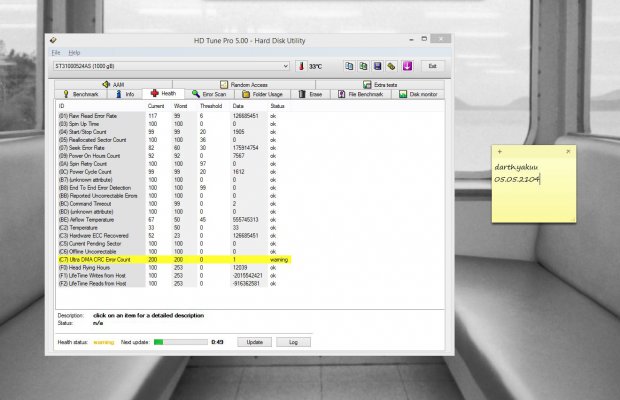Click the copy screenshot icon
620x400 pixels.
[363, 66]
